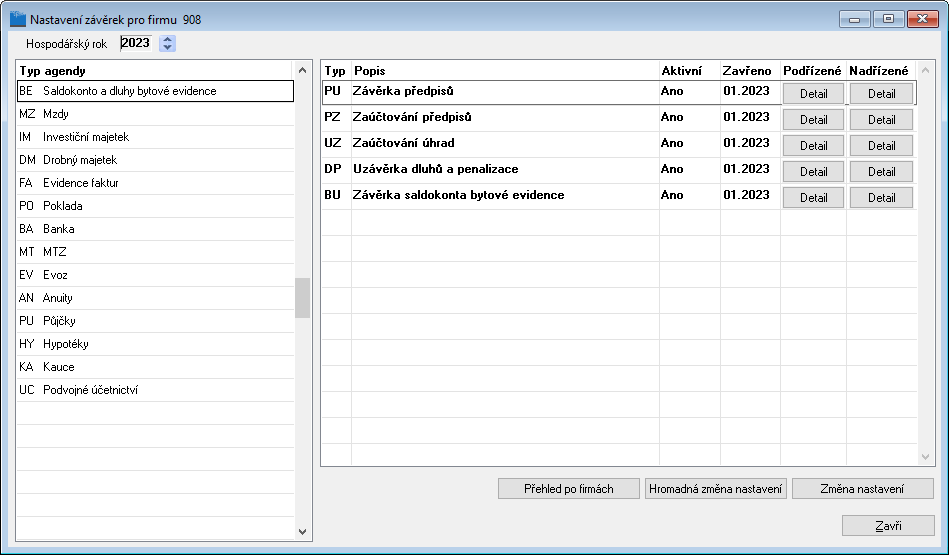Choose the Evidence faktur agenda row

click(156, 183)
